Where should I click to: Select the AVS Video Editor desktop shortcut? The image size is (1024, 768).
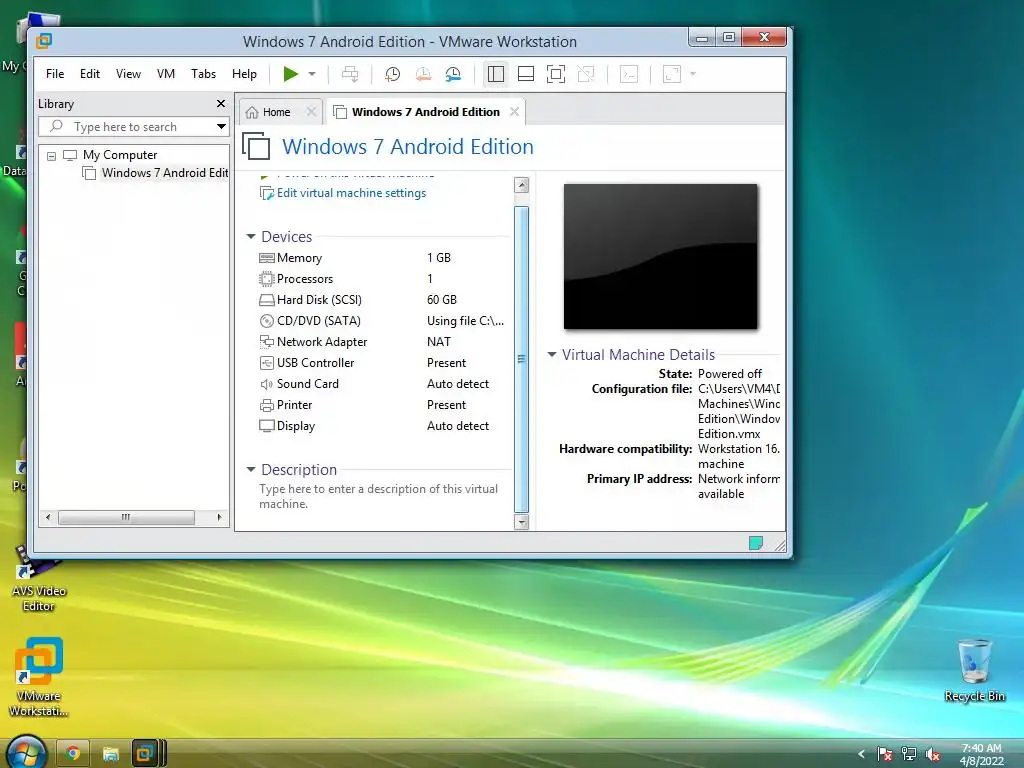click(39, 578)
